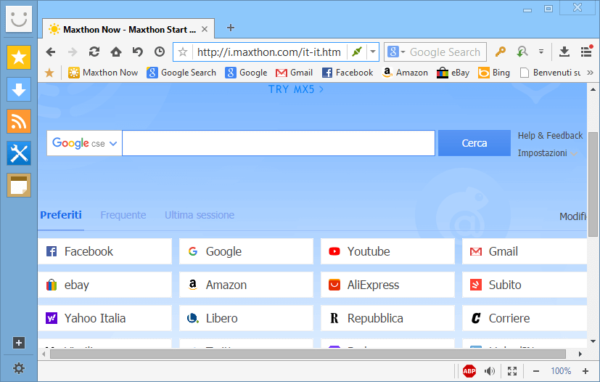Open the Downloads sidebar panel
This screenshot has width=600, height=382.
[18, 90]
